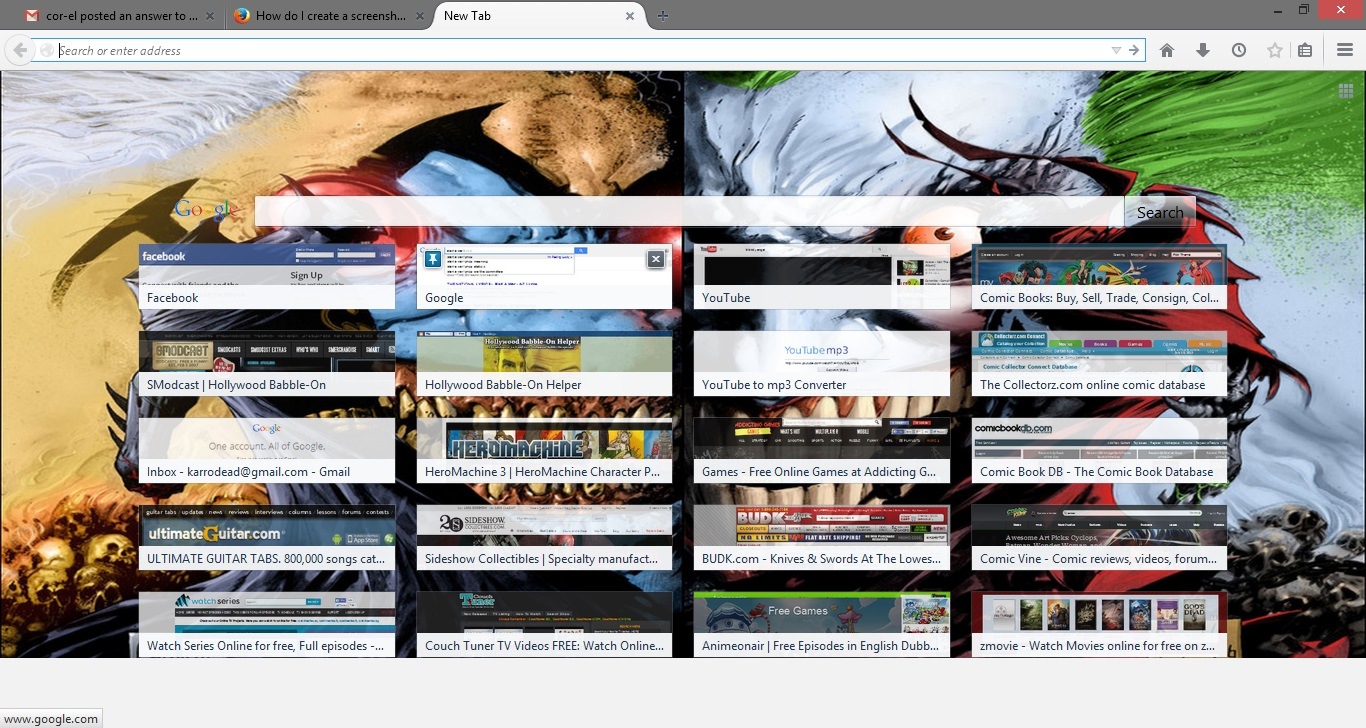The height and width of the screenshot is (728, 1366).
Task: Show History clock icon
Action: click(x=1239, y=50)
